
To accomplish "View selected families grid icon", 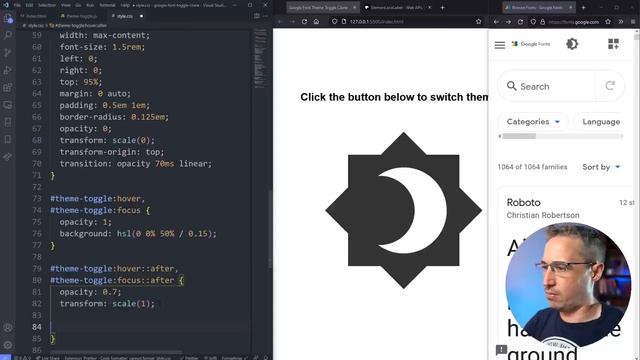I will 613,44.
